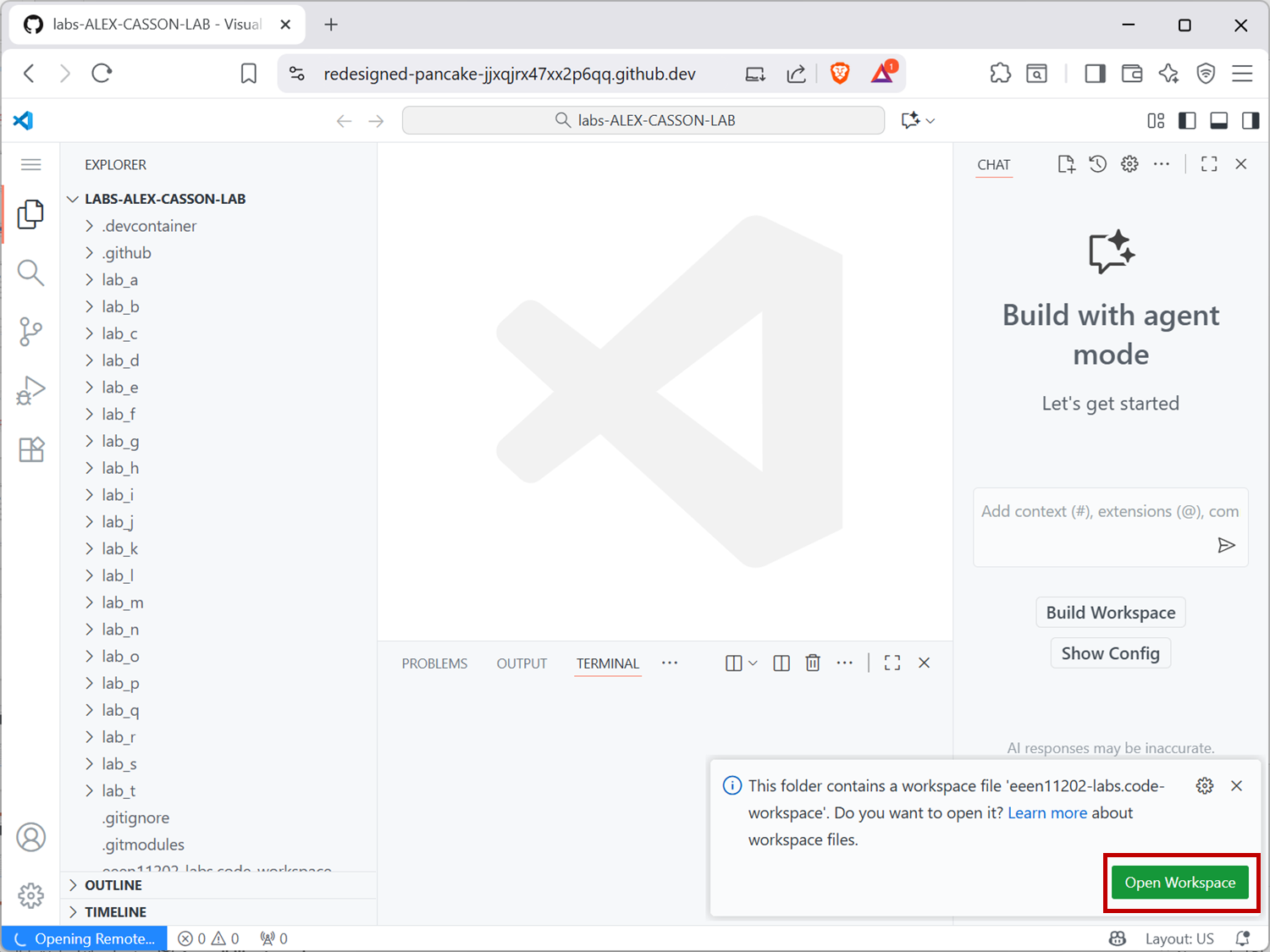Open the Search view in activity bar
The width and height of the screenshot is (1270, 952).
30,272
